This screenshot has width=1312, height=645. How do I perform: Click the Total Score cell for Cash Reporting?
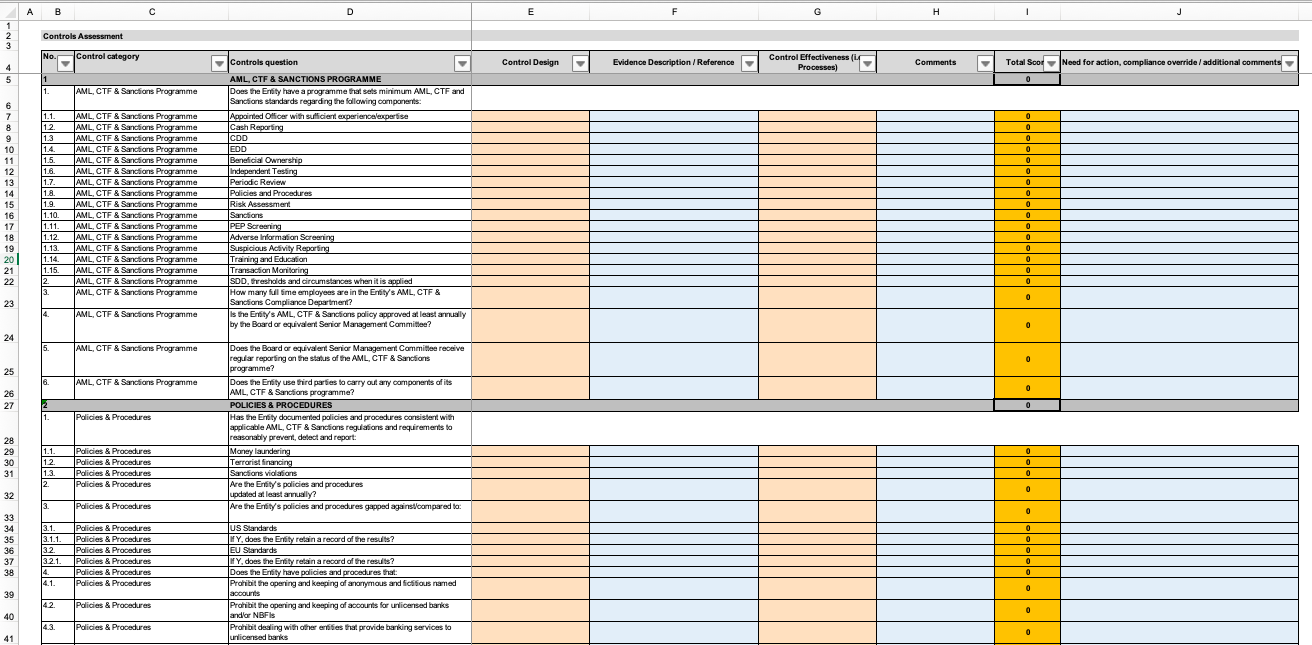click(1026, 127)
